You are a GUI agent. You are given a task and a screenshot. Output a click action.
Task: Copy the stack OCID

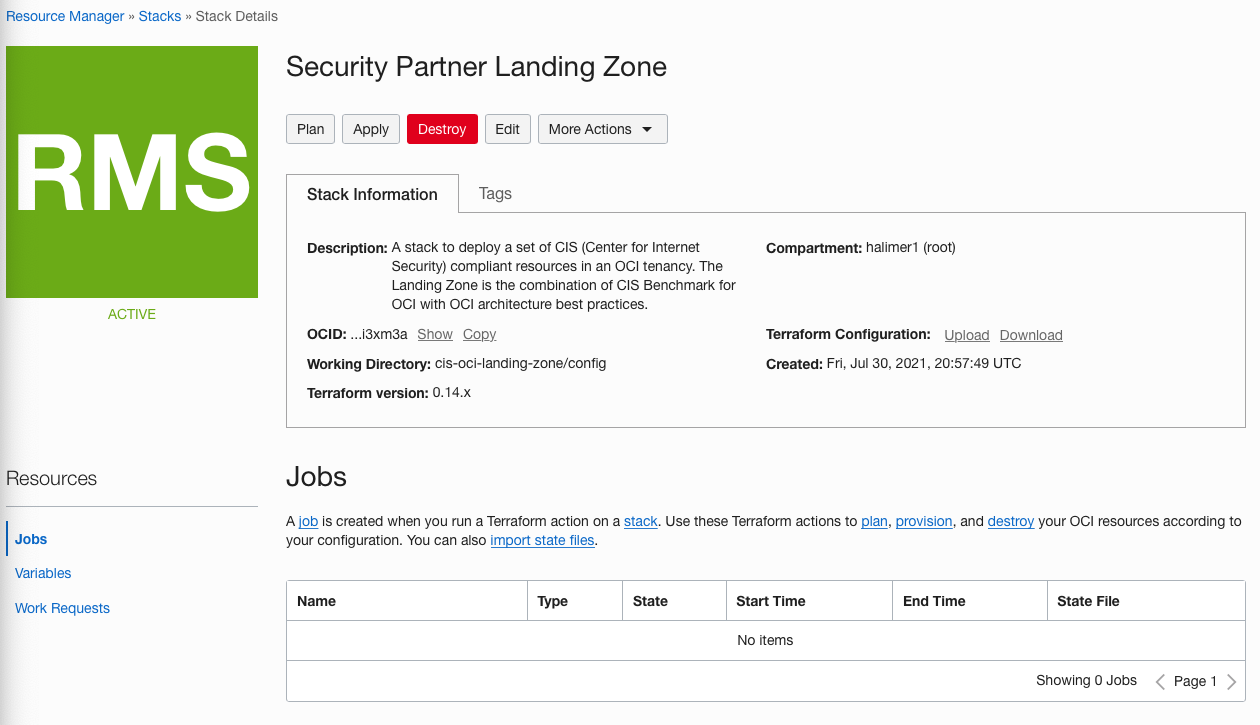(x=478, y=334)
